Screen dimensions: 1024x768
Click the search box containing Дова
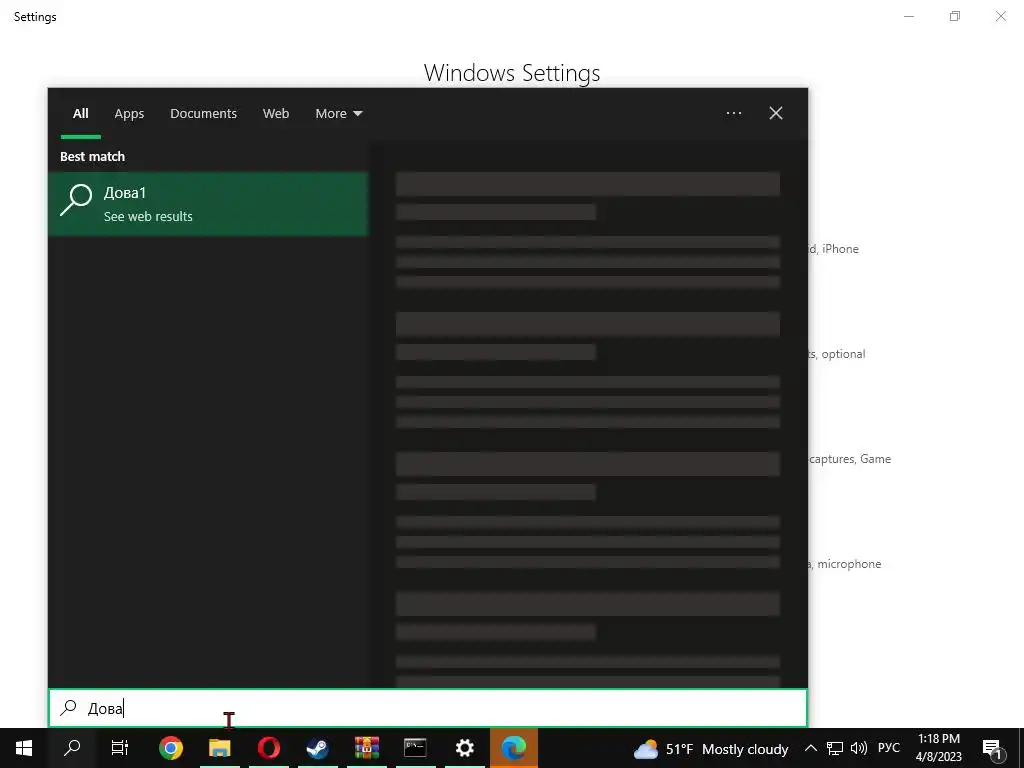tap(428, 708)
